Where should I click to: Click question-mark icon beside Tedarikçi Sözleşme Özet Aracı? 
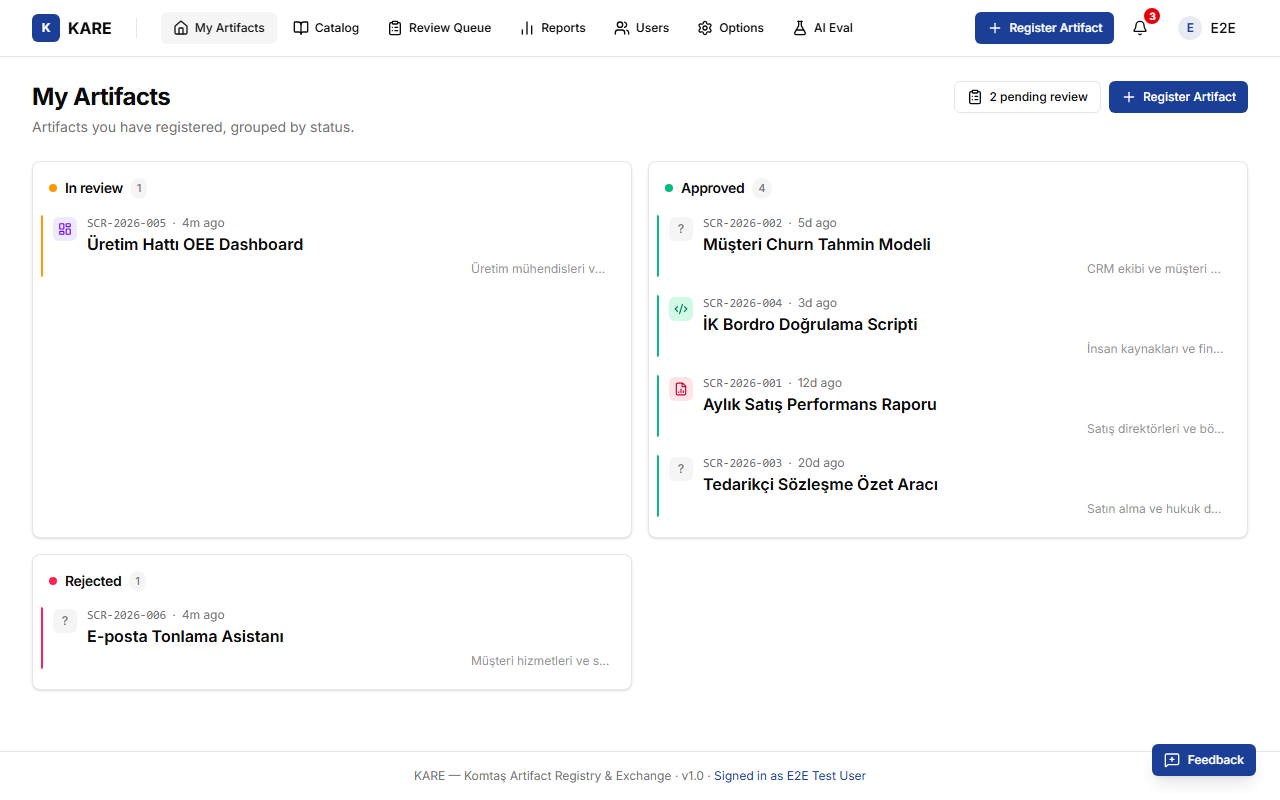coord(681,469)
